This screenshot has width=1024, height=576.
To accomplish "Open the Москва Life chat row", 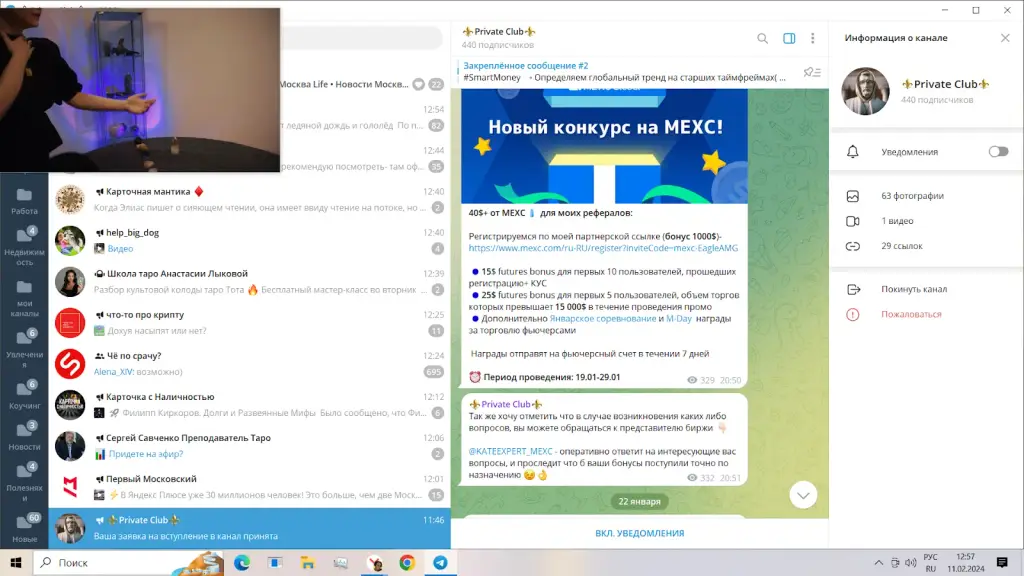I will click(364, 84).
